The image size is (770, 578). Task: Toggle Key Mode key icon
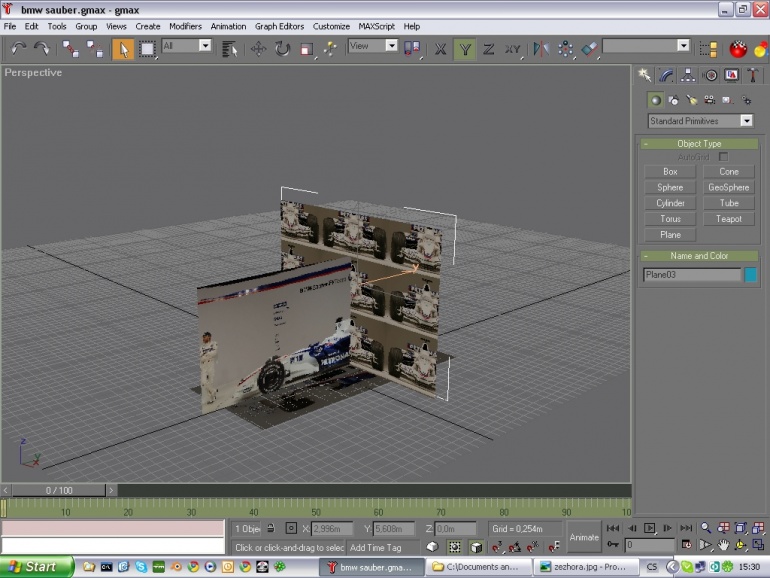pos(612,545)
